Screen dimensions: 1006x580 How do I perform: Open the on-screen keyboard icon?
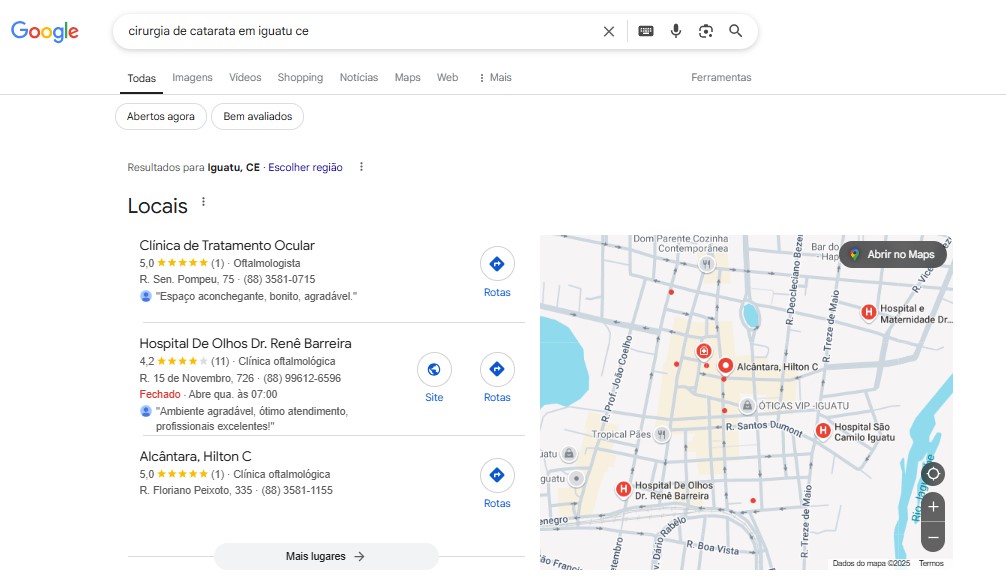pos(645,31)
